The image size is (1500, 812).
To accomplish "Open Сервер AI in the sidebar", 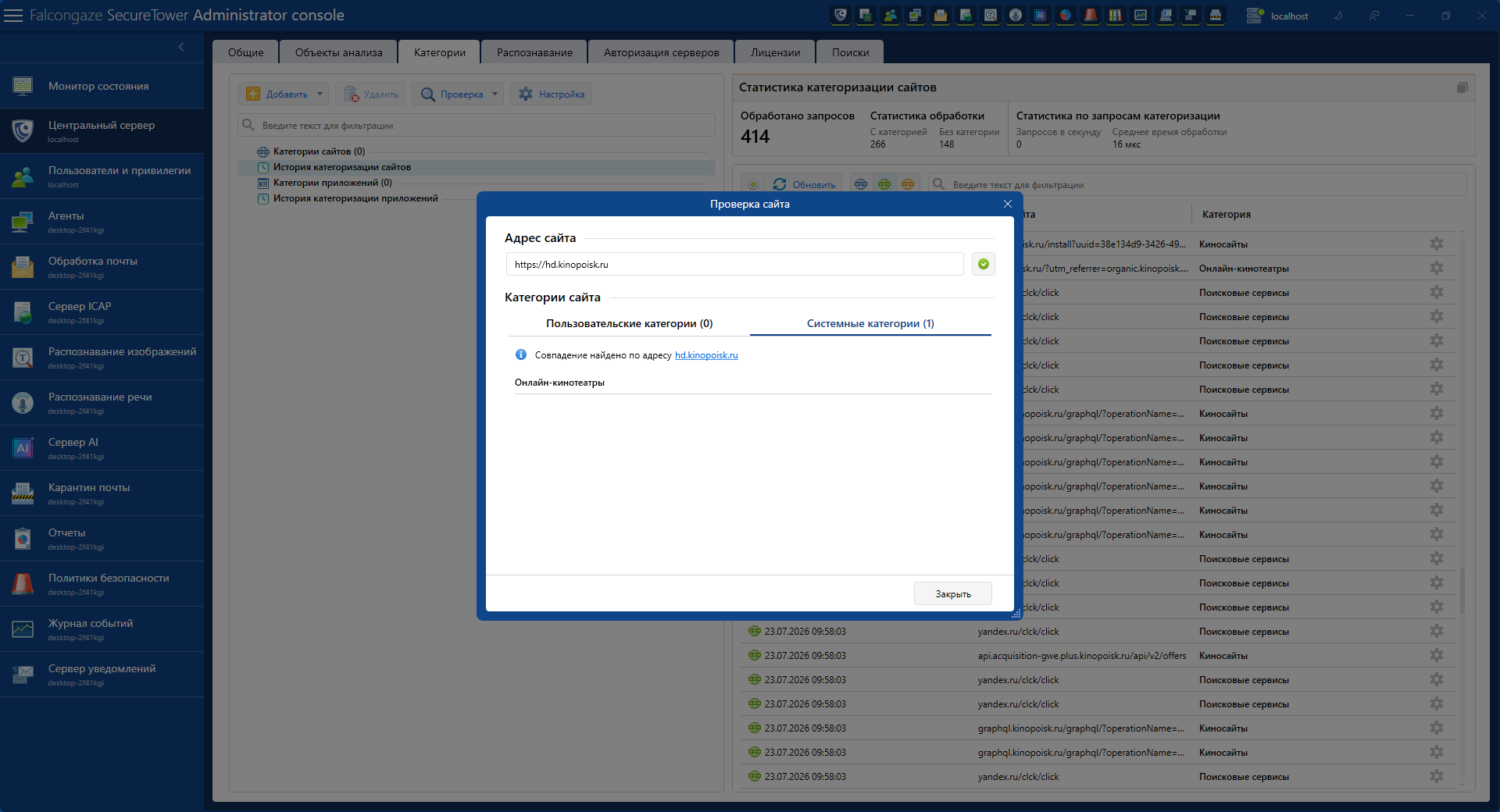I will (102, 448).
